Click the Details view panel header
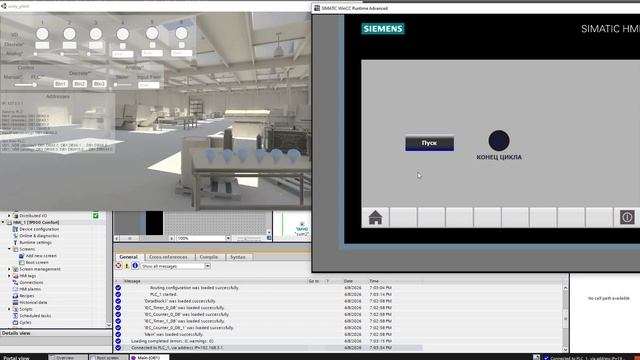This screenshot has width=640, height=360. (x=56, y=333)
